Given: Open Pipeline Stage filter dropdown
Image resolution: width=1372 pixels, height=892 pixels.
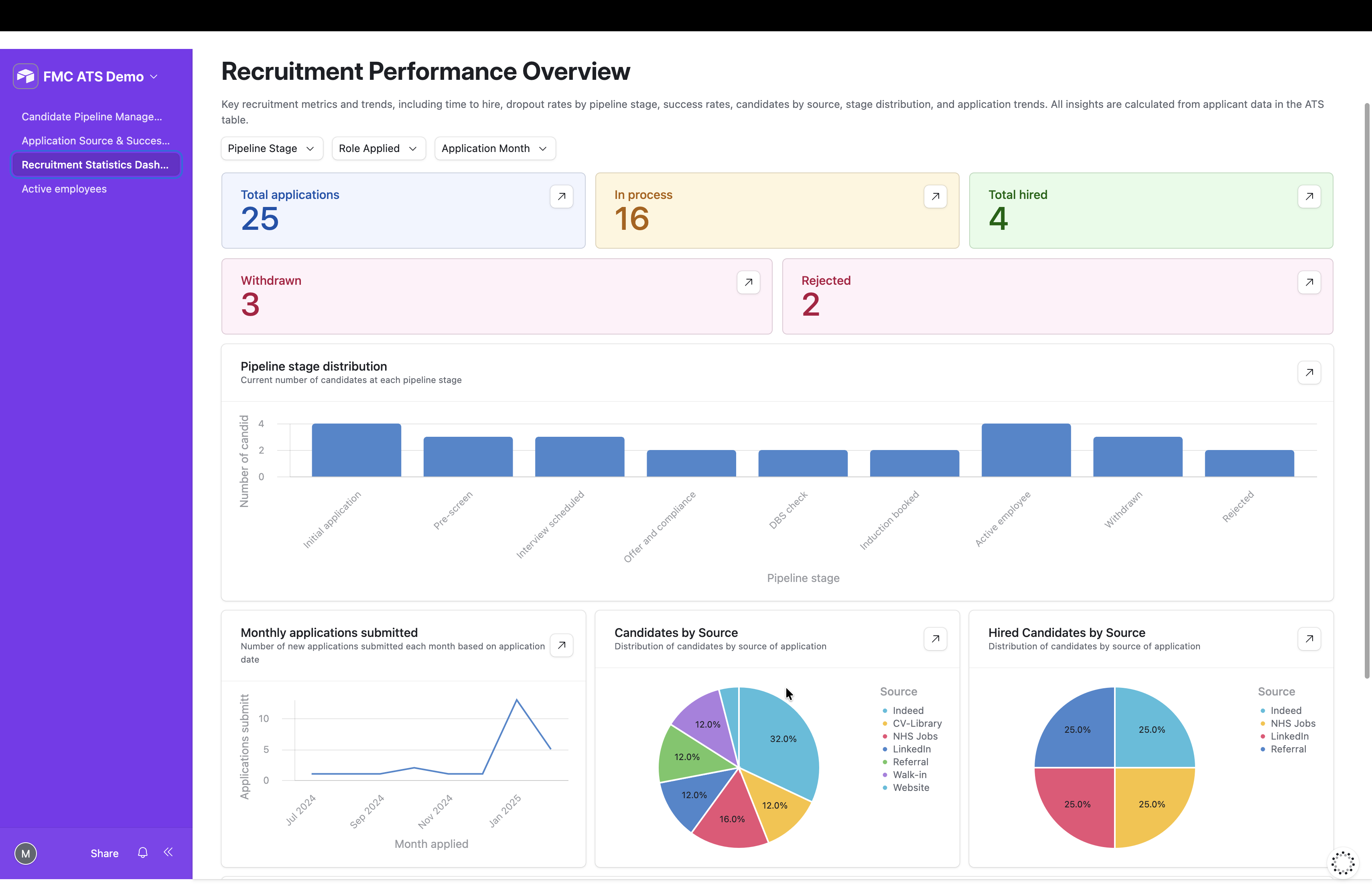Looking at the screenshot, I should 272,149.
